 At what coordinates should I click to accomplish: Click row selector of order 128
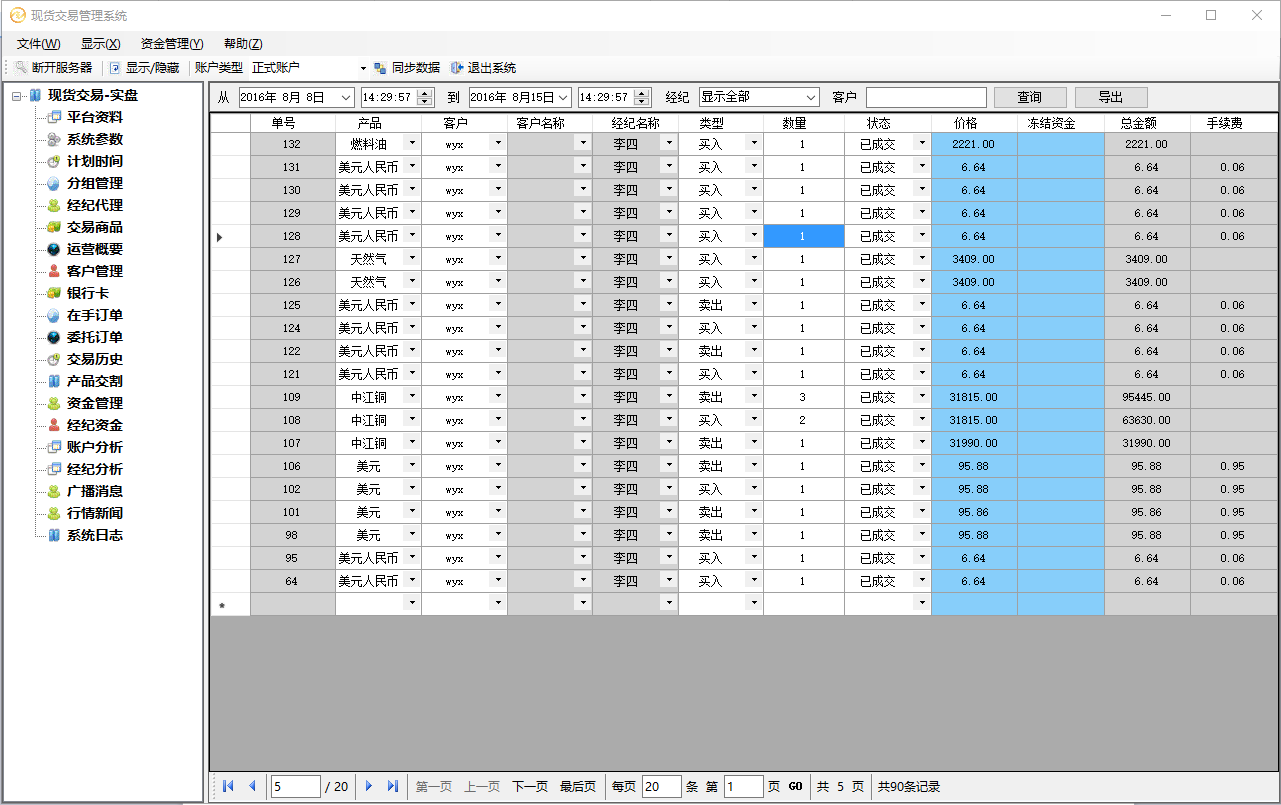pyautogui.click(x=230, y=236)
